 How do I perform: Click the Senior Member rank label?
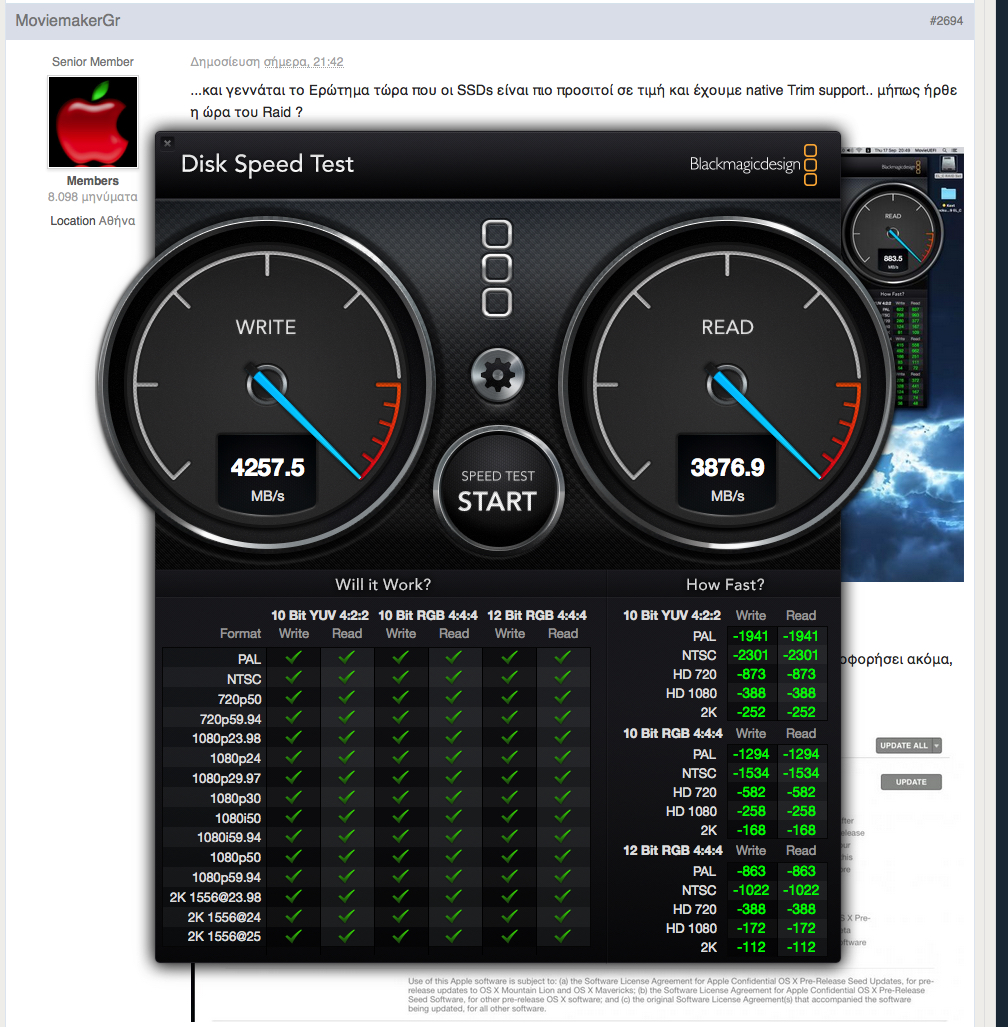[x=92, y=62]
